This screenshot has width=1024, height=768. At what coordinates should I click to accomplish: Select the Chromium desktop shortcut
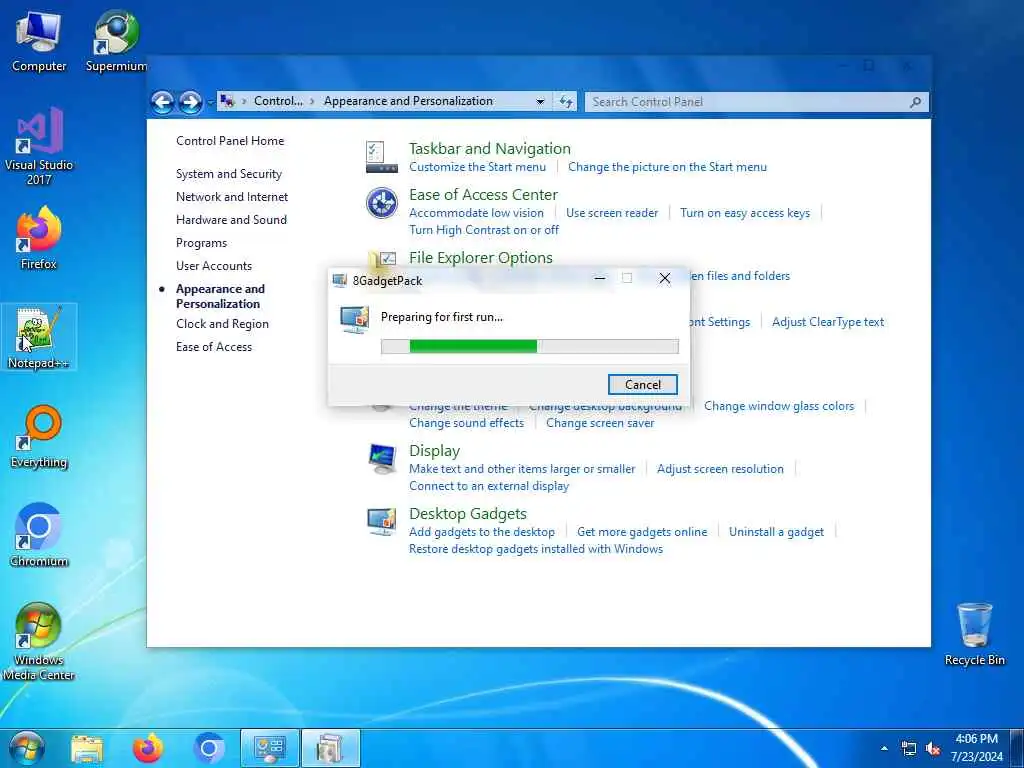pyautogui.click(x=39, y=536)
